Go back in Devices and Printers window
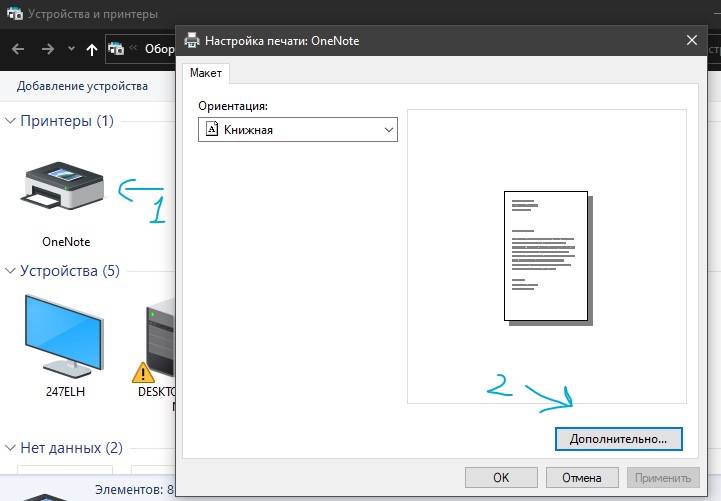This screenshot has width=721, height=501. tap(18, 49)
